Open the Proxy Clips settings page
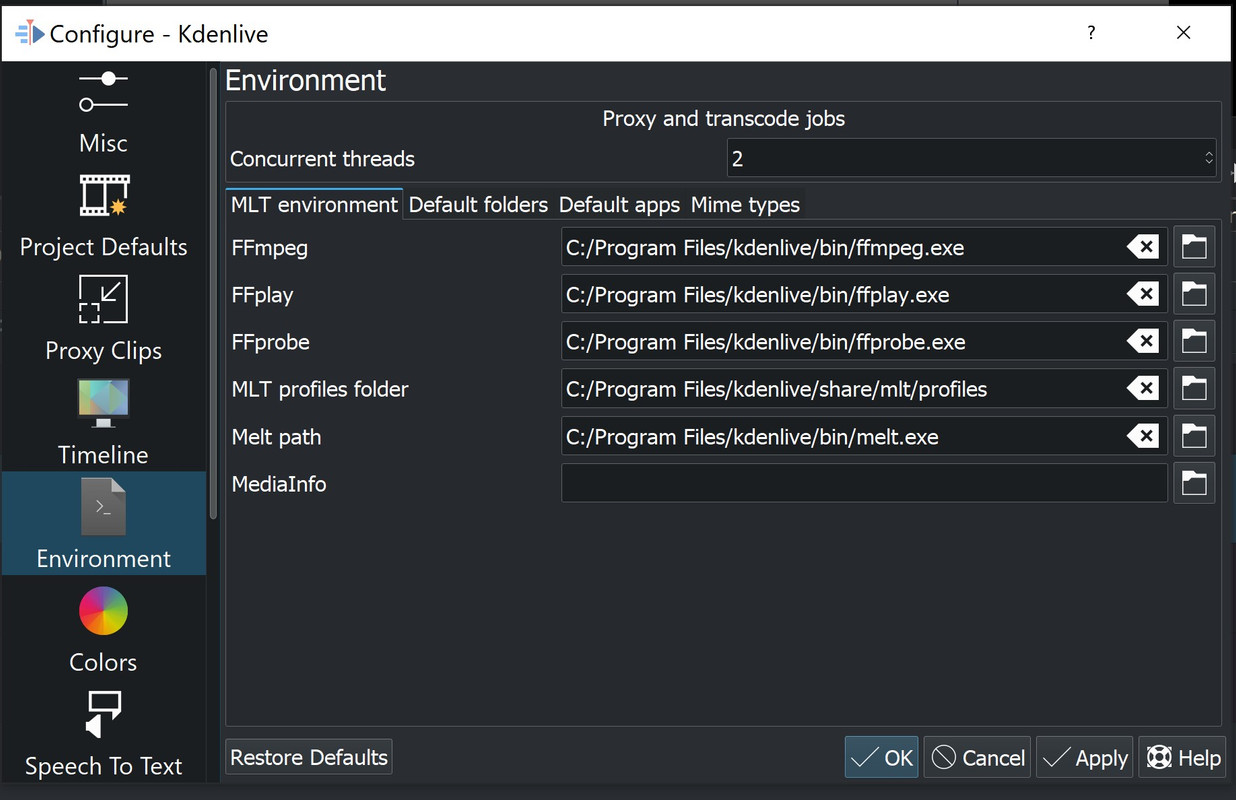This screenshot has width=1236, height=800. [104, 318]
